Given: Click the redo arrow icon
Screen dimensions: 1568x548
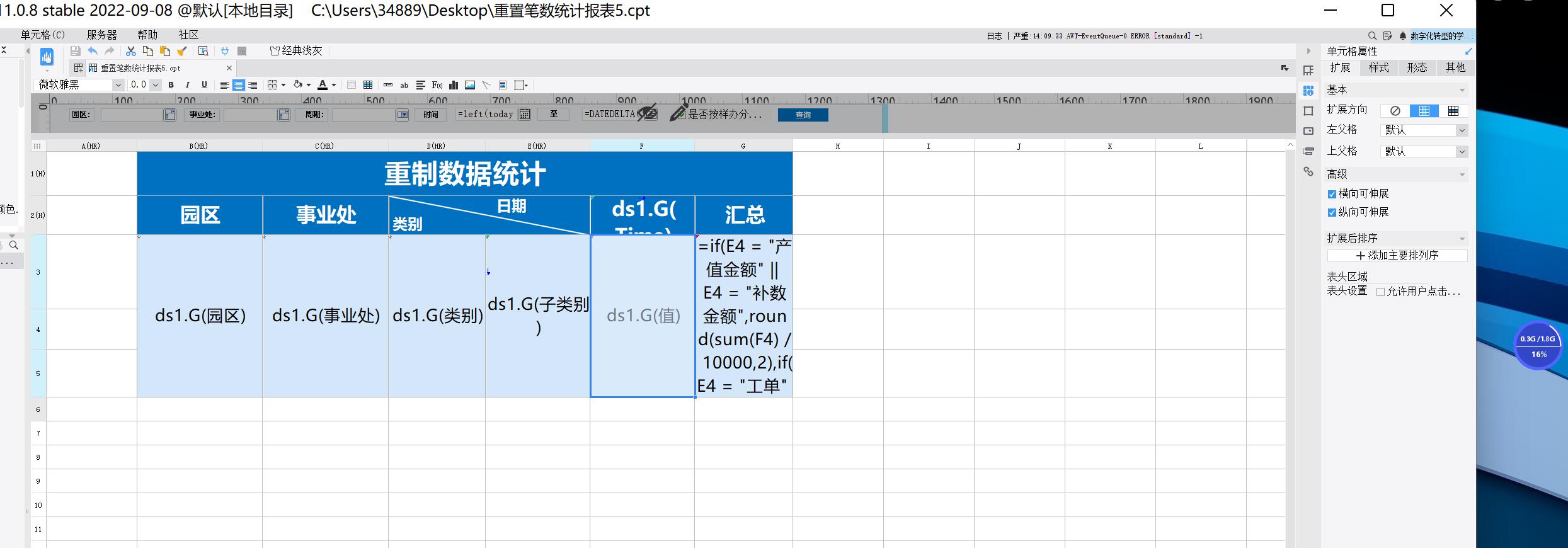Looking at the screenshot, I should tap(110, 51).
